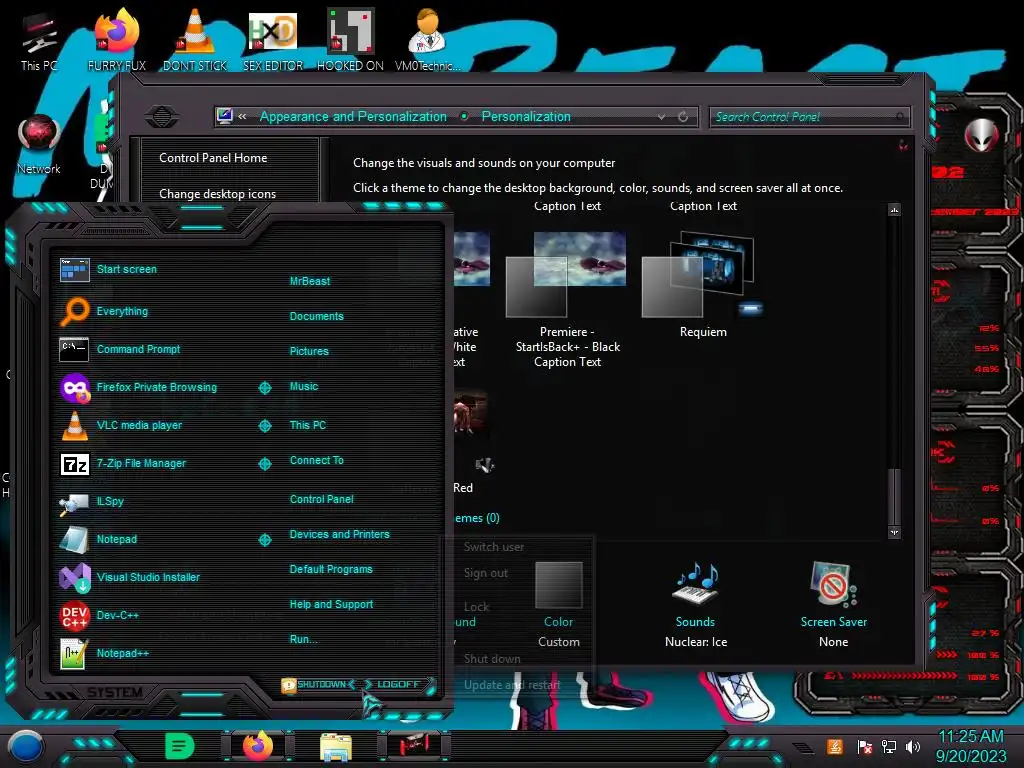1024x768 pixels.
Task: Click Run... in start menu
Action: (x=303, y=639)
